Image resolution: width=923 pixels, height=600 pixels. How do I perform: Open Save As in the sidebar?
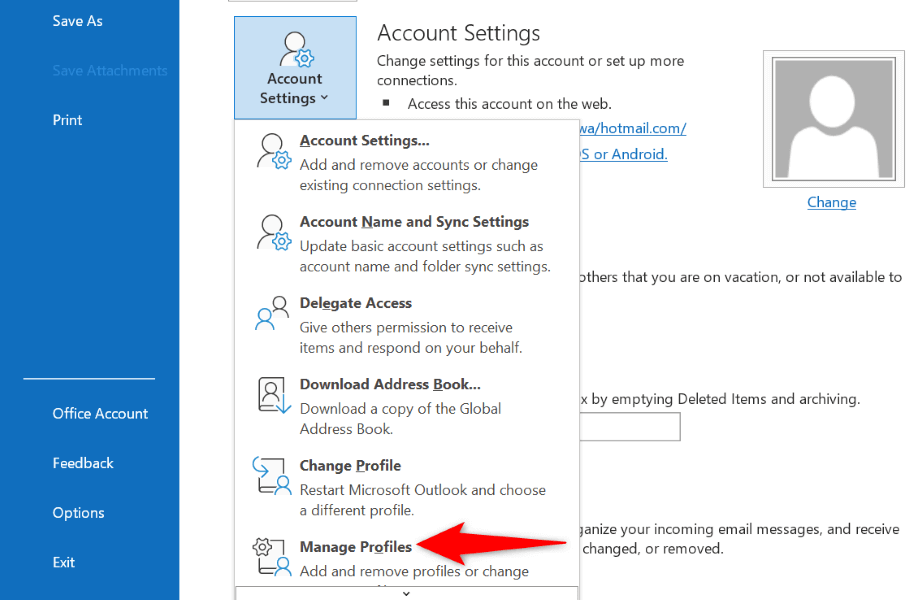click(x=77, y=21)
